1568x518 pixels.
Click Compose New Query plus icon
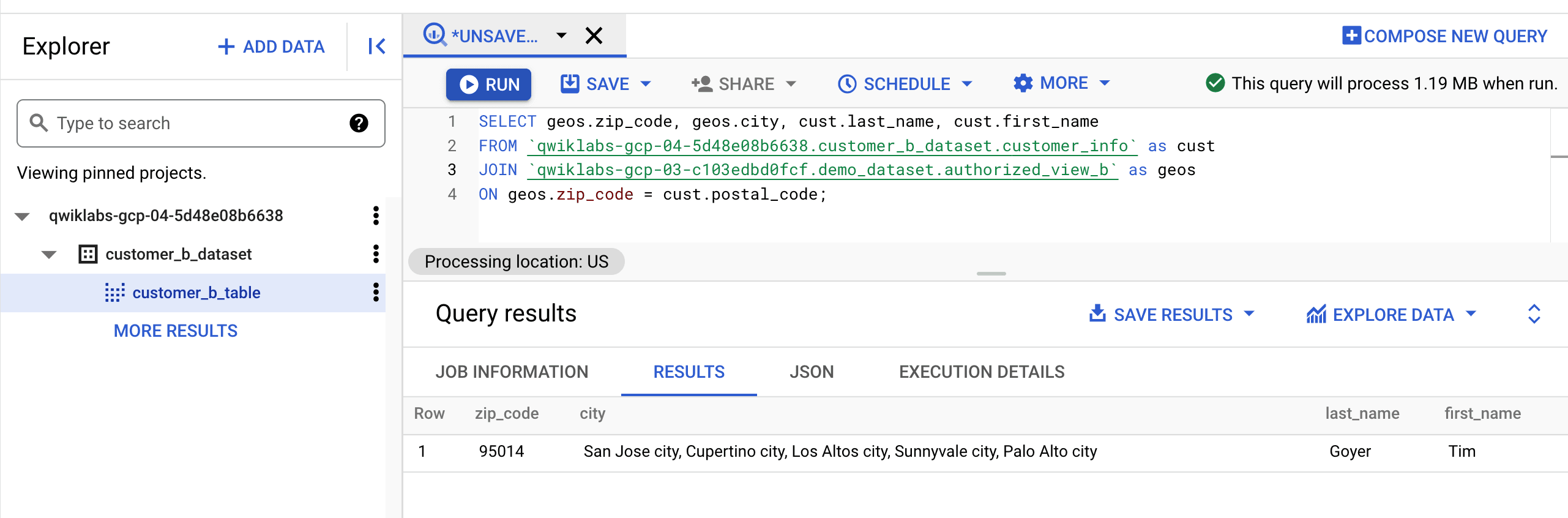coord(1351,36)
